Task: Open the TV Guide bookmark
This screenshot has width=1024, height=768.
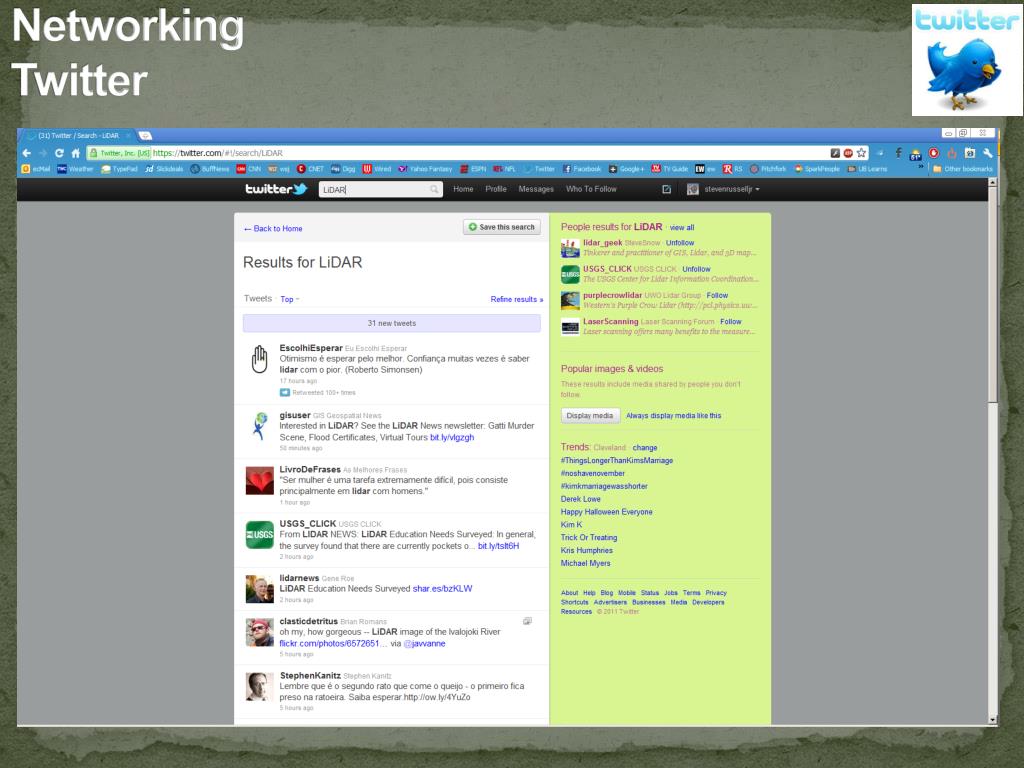Action: (669, 169)
